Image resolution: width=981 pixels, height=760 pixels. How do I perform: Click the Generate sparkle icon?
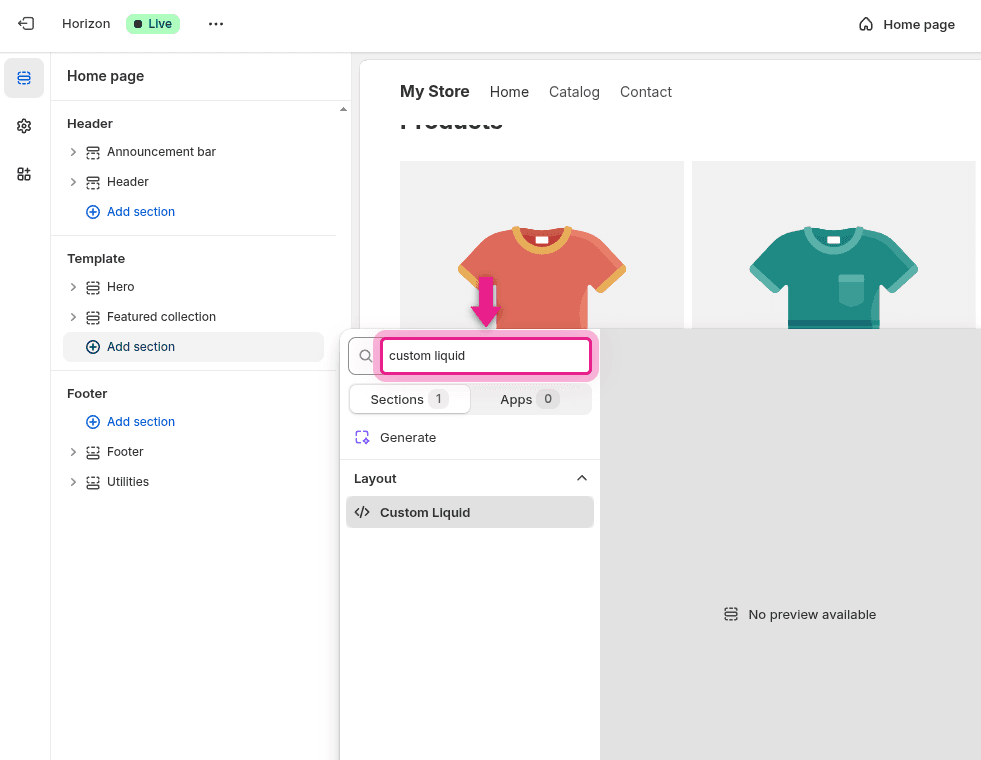click(x=362, y=438)
